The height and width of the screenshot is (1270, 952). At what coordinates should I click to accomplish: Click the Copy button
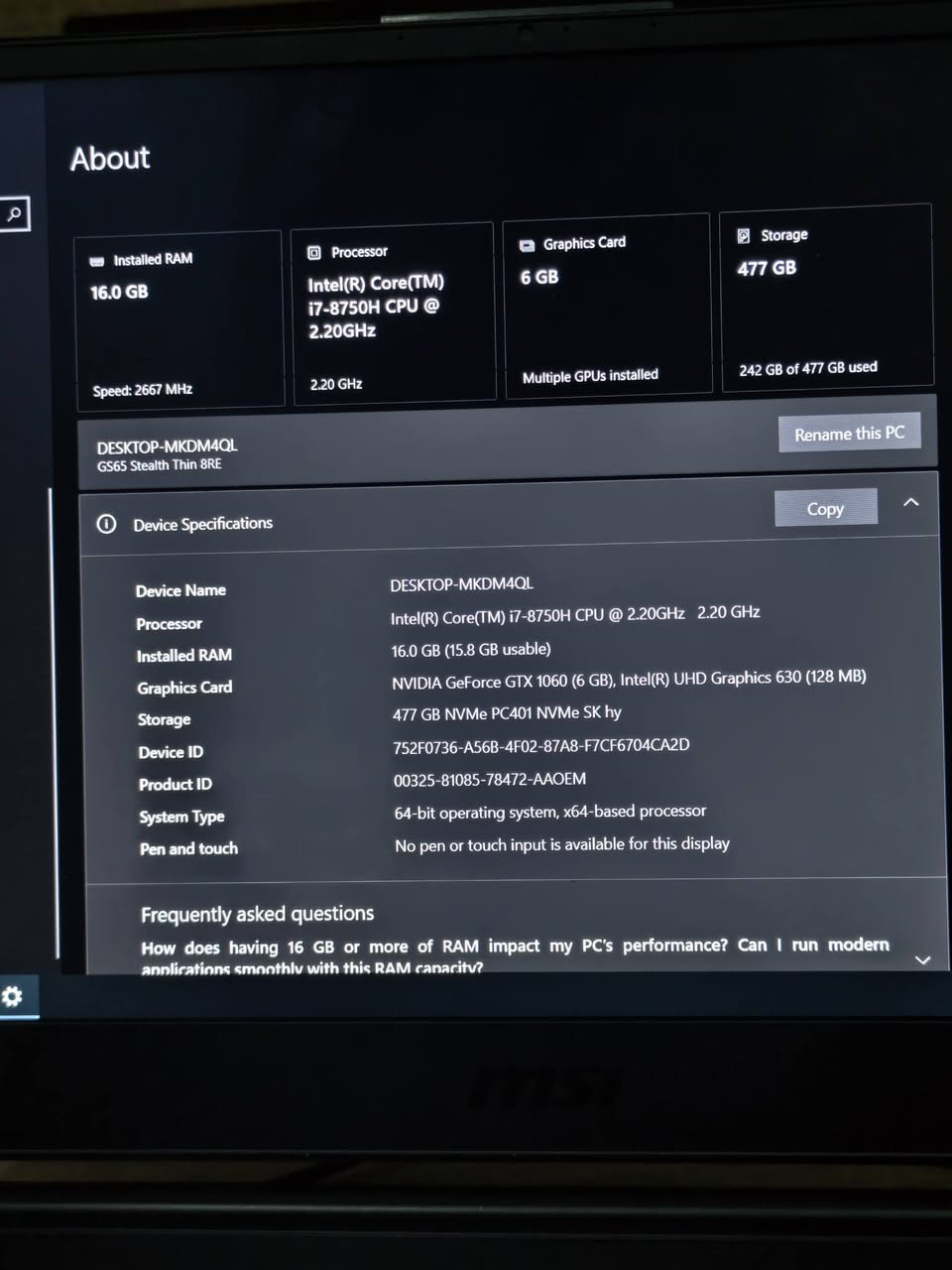[x=825, y=508]
